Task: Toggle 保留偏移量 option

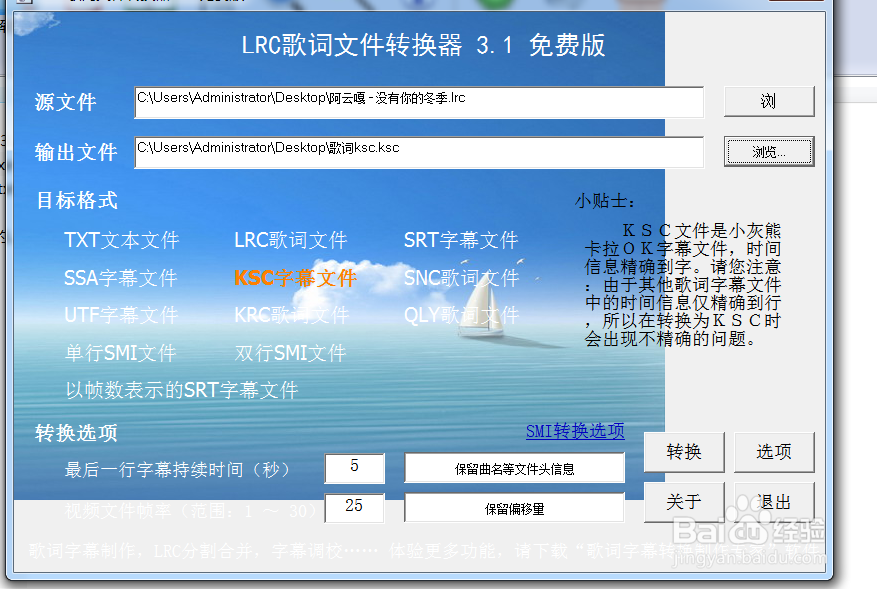Action: [x=515, y=508]
